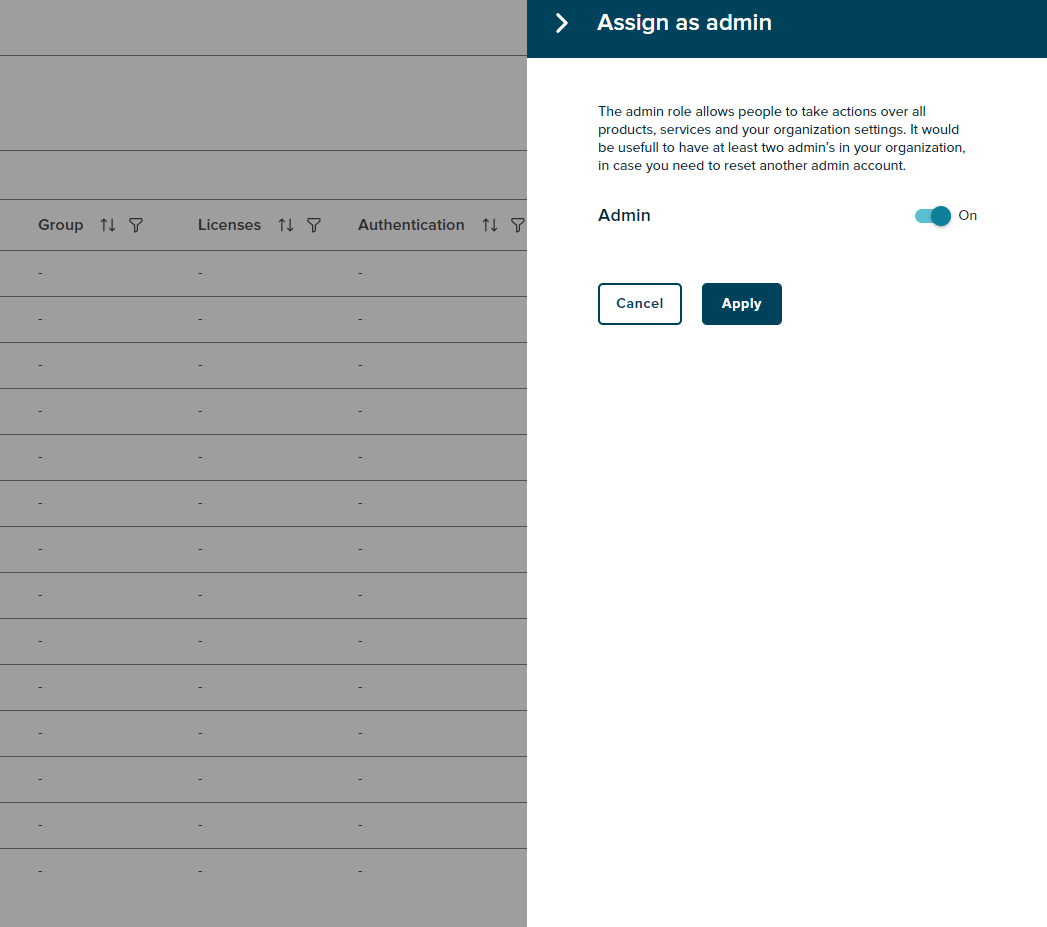Click the Assign as admin title
Viewport: 1047px width, 927px height.
(x=684, y=23)
